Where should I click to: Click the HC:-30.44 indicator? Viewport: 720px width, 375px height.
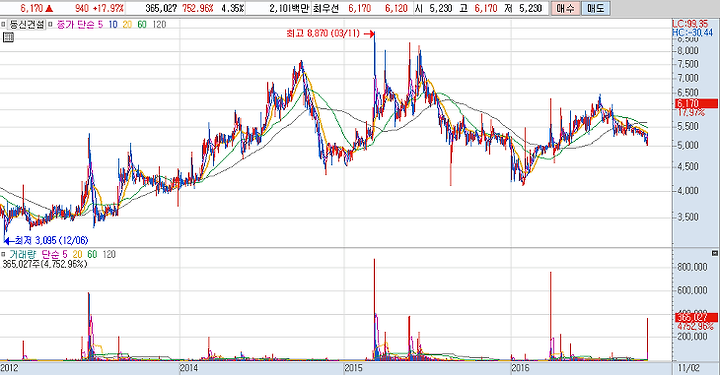692,33
